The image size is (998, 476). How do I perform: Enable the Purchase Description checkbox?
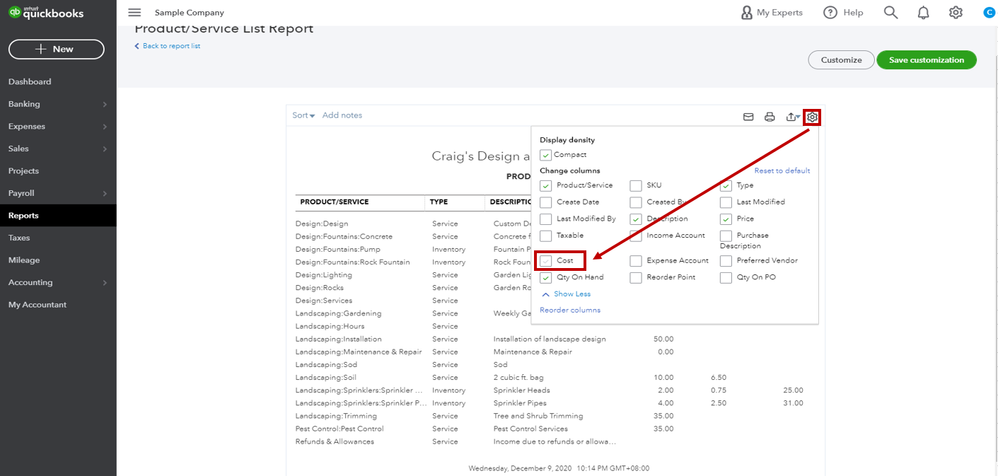pos(726,235)
